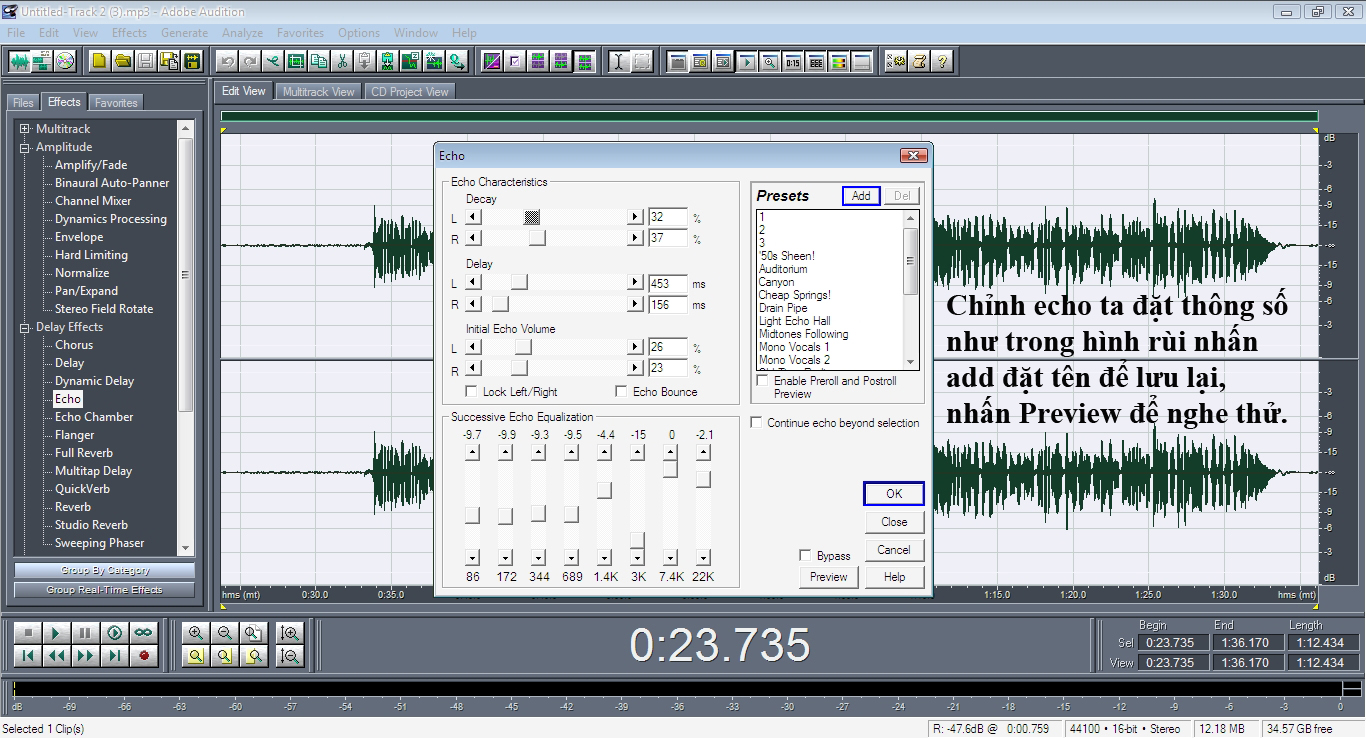1366x738 pixels.
Task: Click the Play Looped infinity button
Action: (144, 633)
